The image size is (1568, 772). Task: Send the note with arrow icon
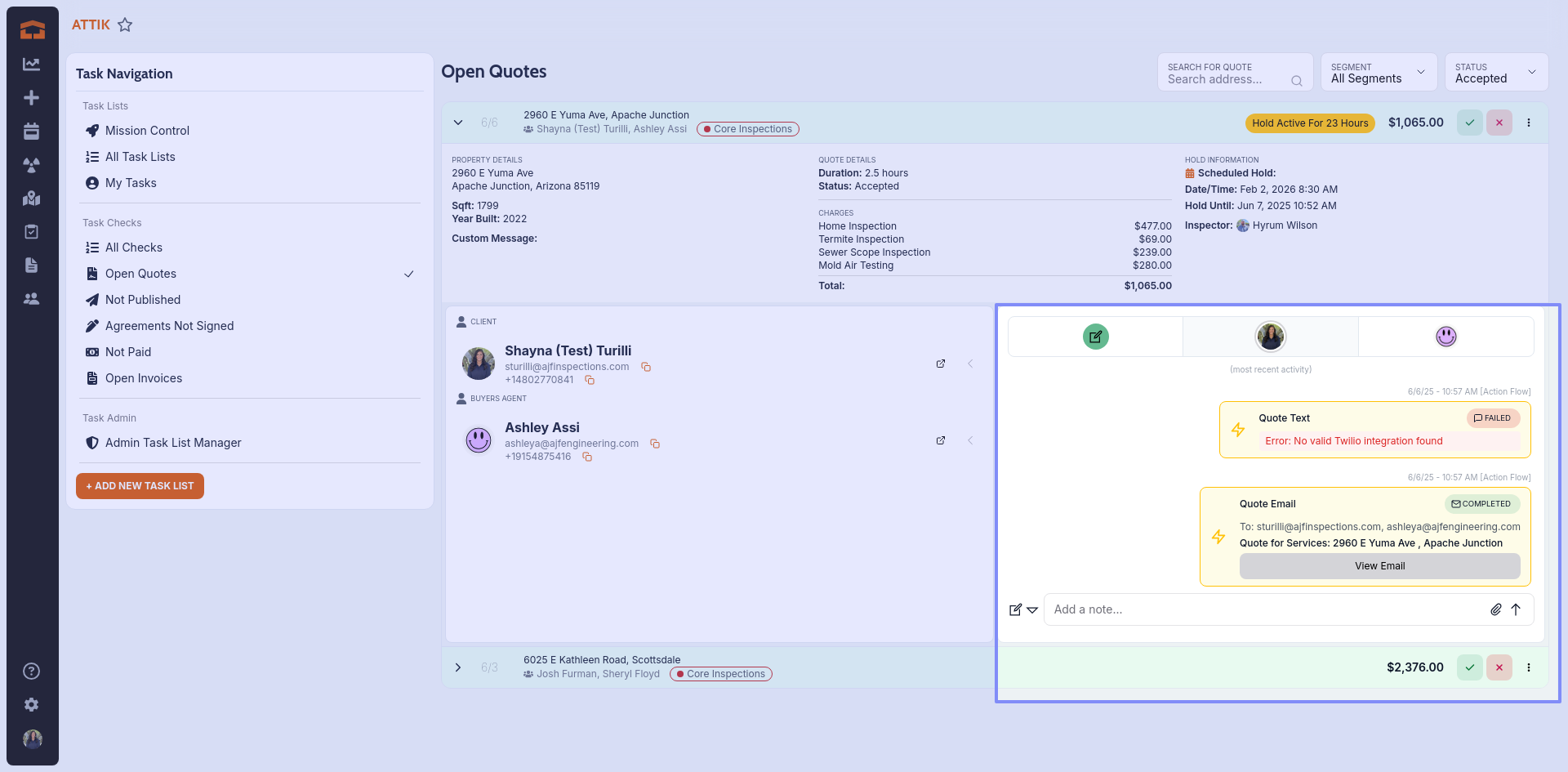[1516, 609]
